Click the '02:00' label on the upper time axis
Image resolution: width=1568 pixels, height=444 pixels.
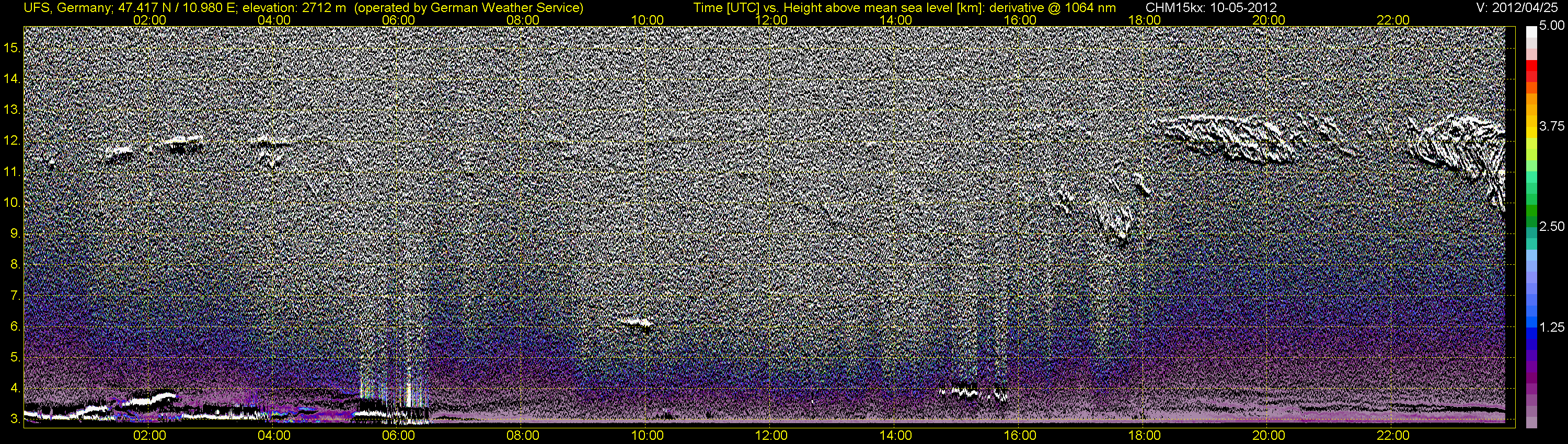(x=149, y=20)
